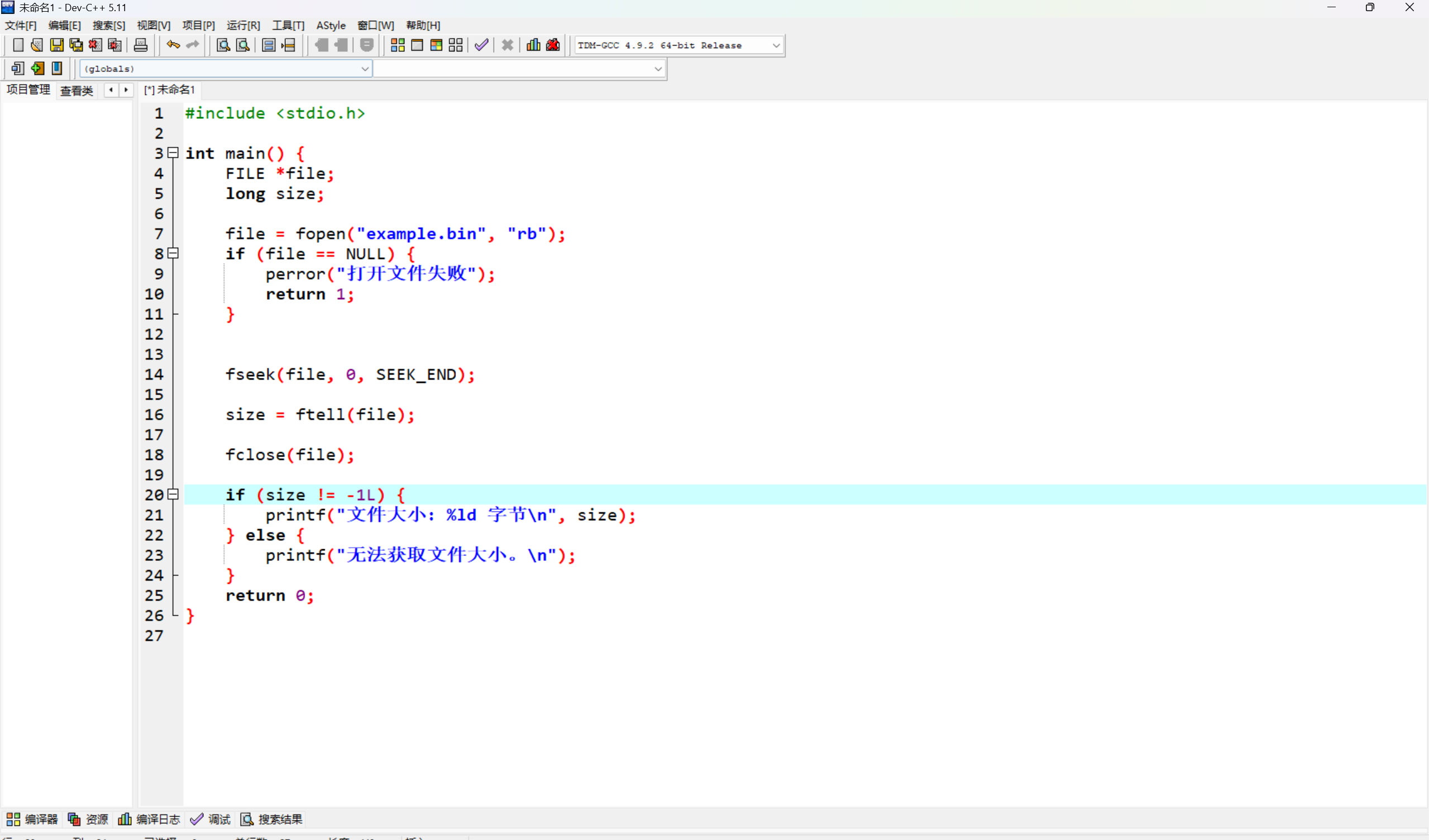
Task: Open the 搜索结果 bottom panel
Action: [x=271, y=819]
